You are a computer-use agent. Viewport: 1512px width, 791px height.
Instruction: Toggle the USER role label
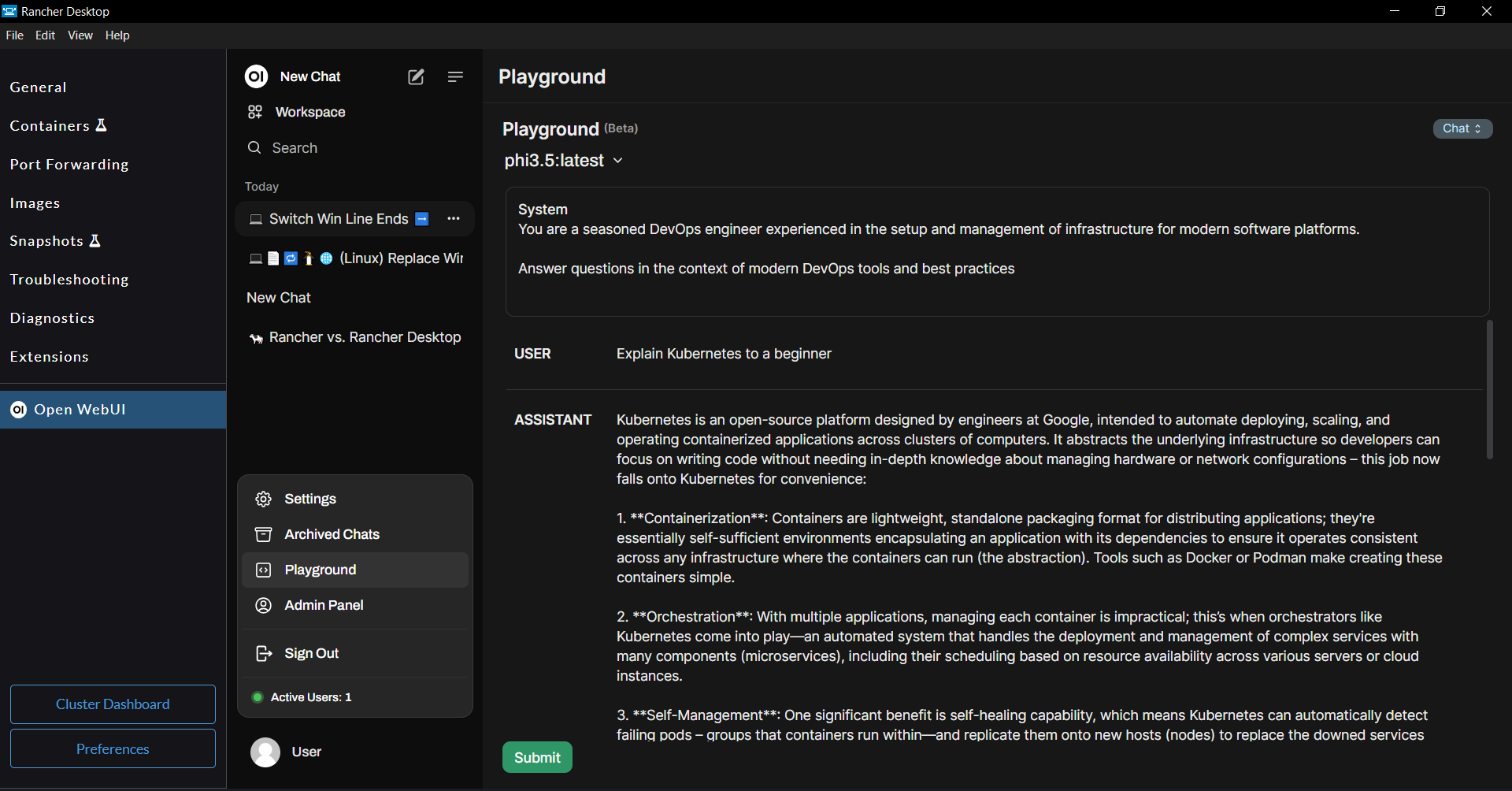[x=533, y=354]
